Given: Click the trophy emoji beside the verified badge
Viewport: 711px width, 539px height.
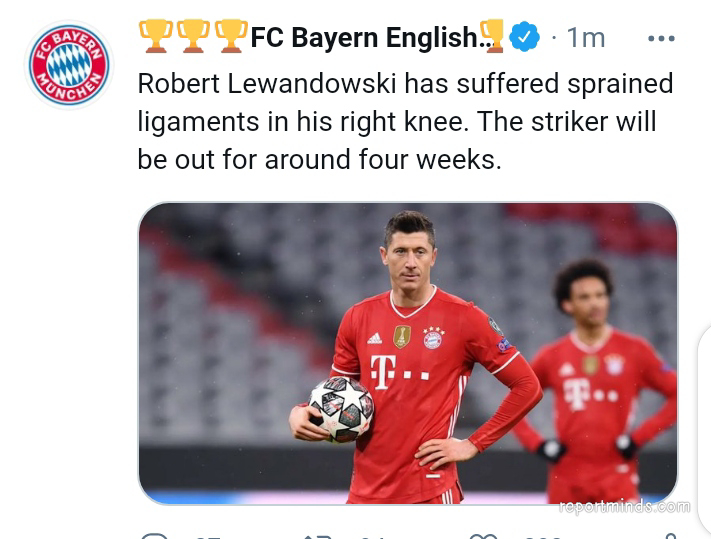Looking at the screenshot, I should point(493,36).
